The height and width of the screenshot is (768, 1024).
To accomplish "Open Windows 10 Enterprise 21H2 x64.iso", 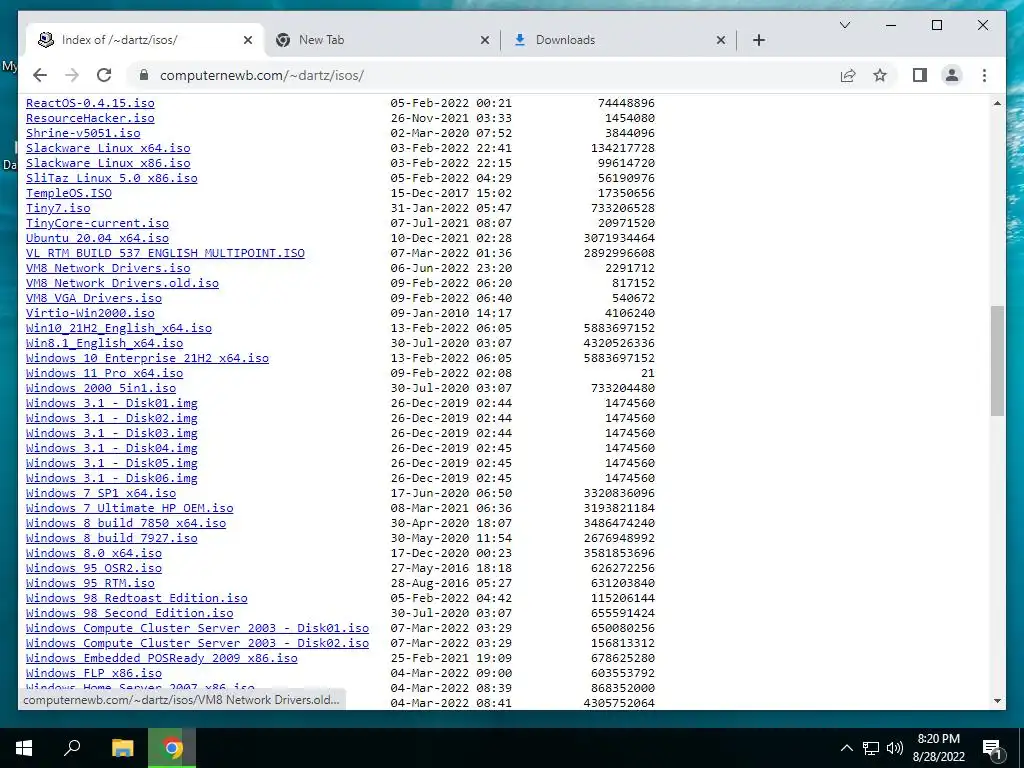I will [148, 359].
